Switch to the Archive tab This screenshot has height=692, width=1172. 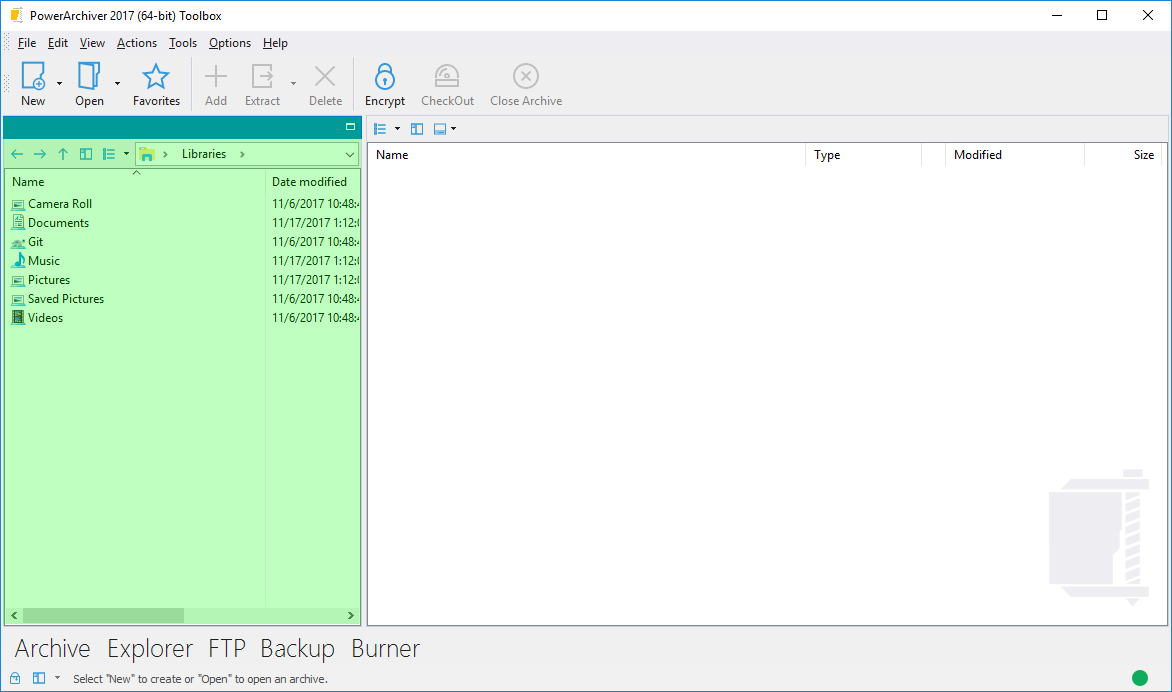(x=52, y=649)
